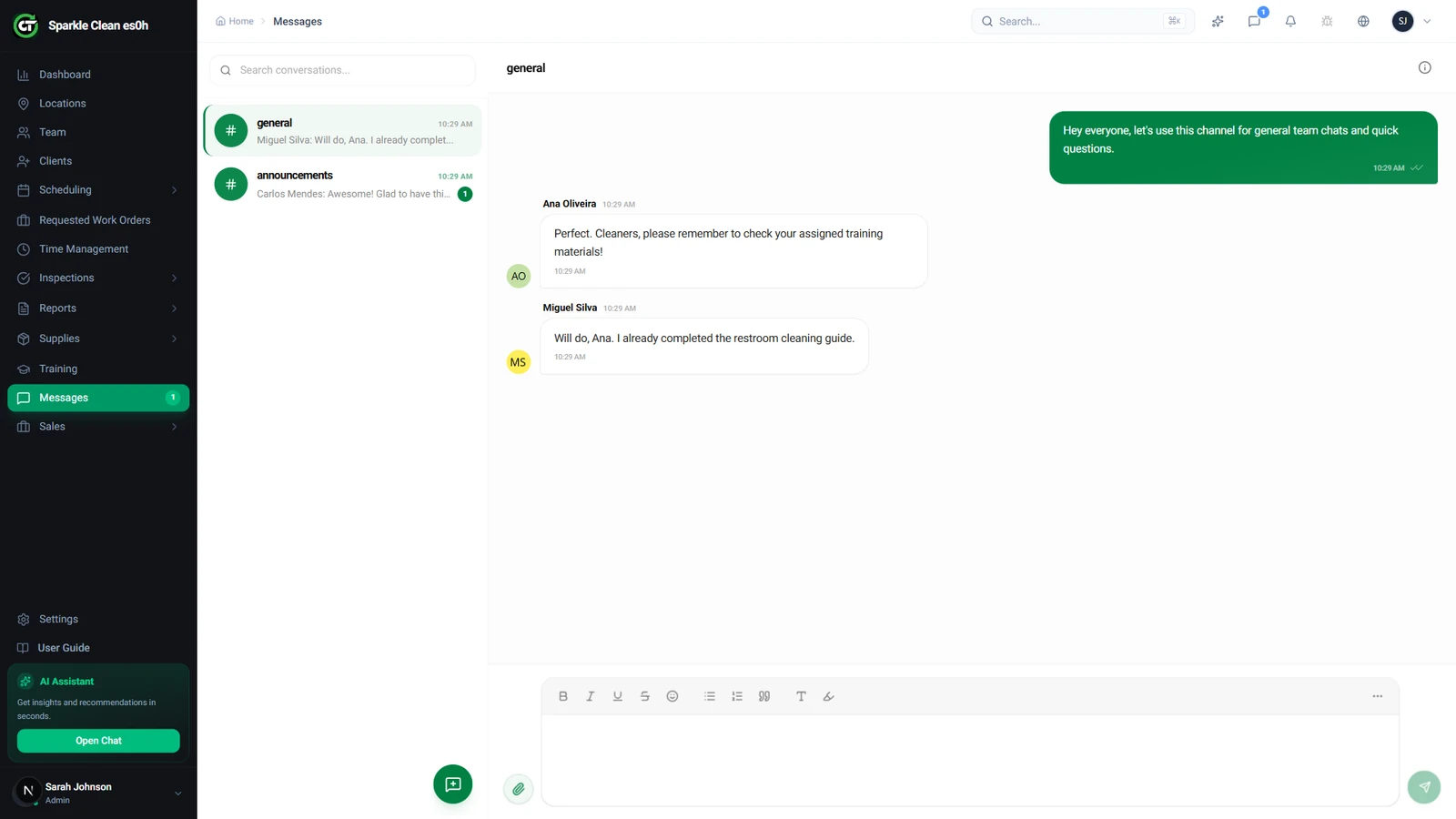Go to Dashboard
The image size is (1456, 819).
click(98, 75)
